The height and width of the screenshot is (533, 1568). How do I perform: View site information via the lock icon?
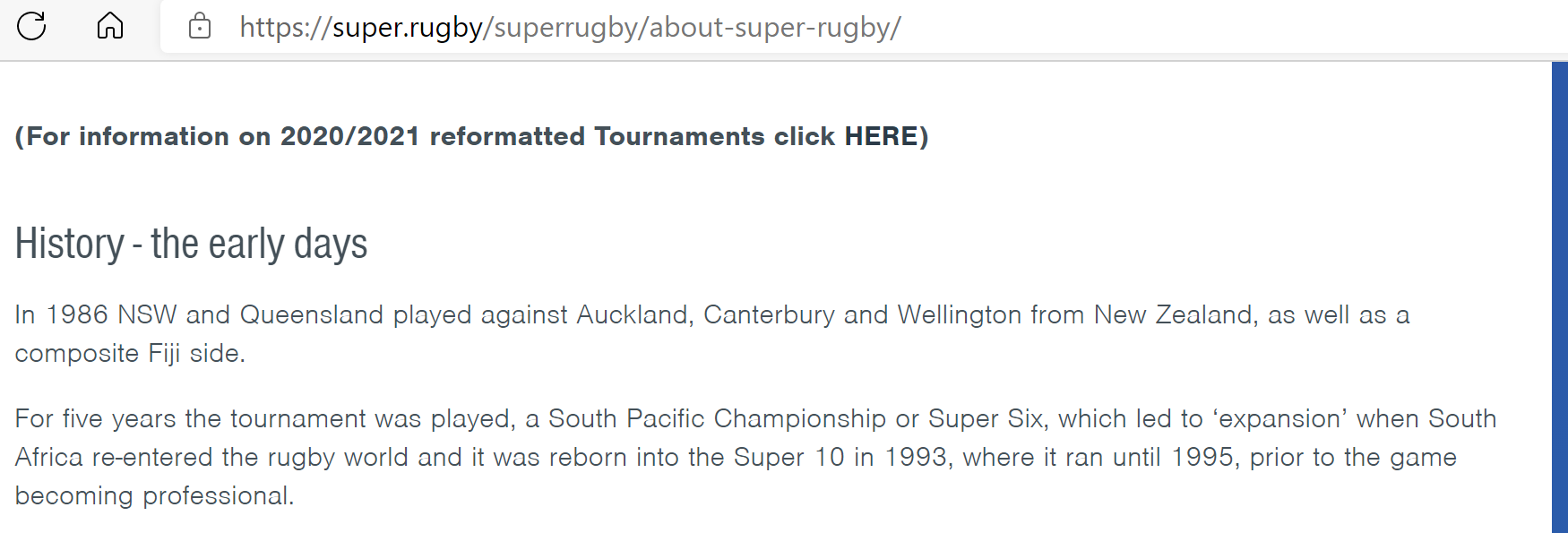[200, 26]
